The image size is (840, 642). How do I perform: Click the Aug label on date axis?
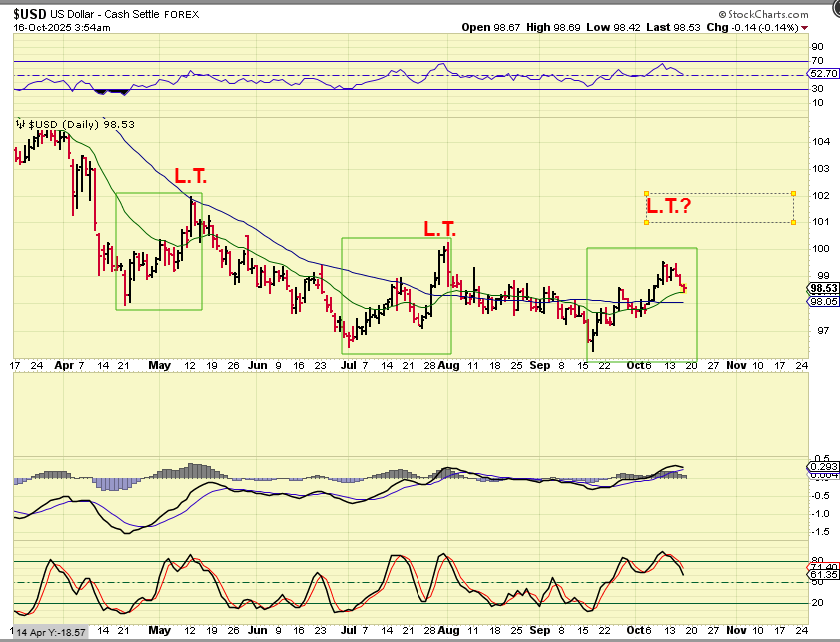(447, 366)
